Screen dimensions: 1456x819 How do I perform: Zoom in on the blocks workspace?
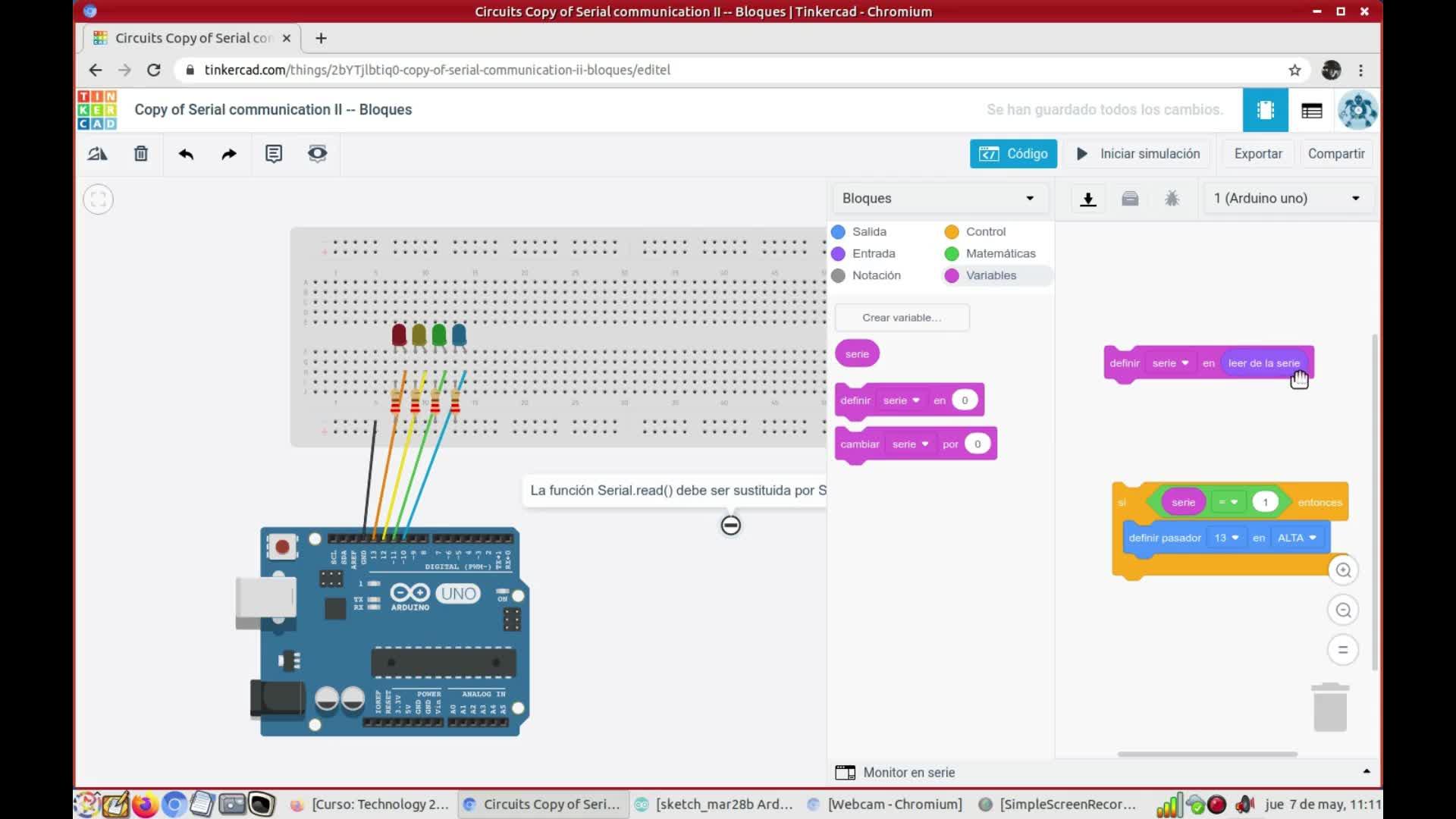coord(1343,570)
